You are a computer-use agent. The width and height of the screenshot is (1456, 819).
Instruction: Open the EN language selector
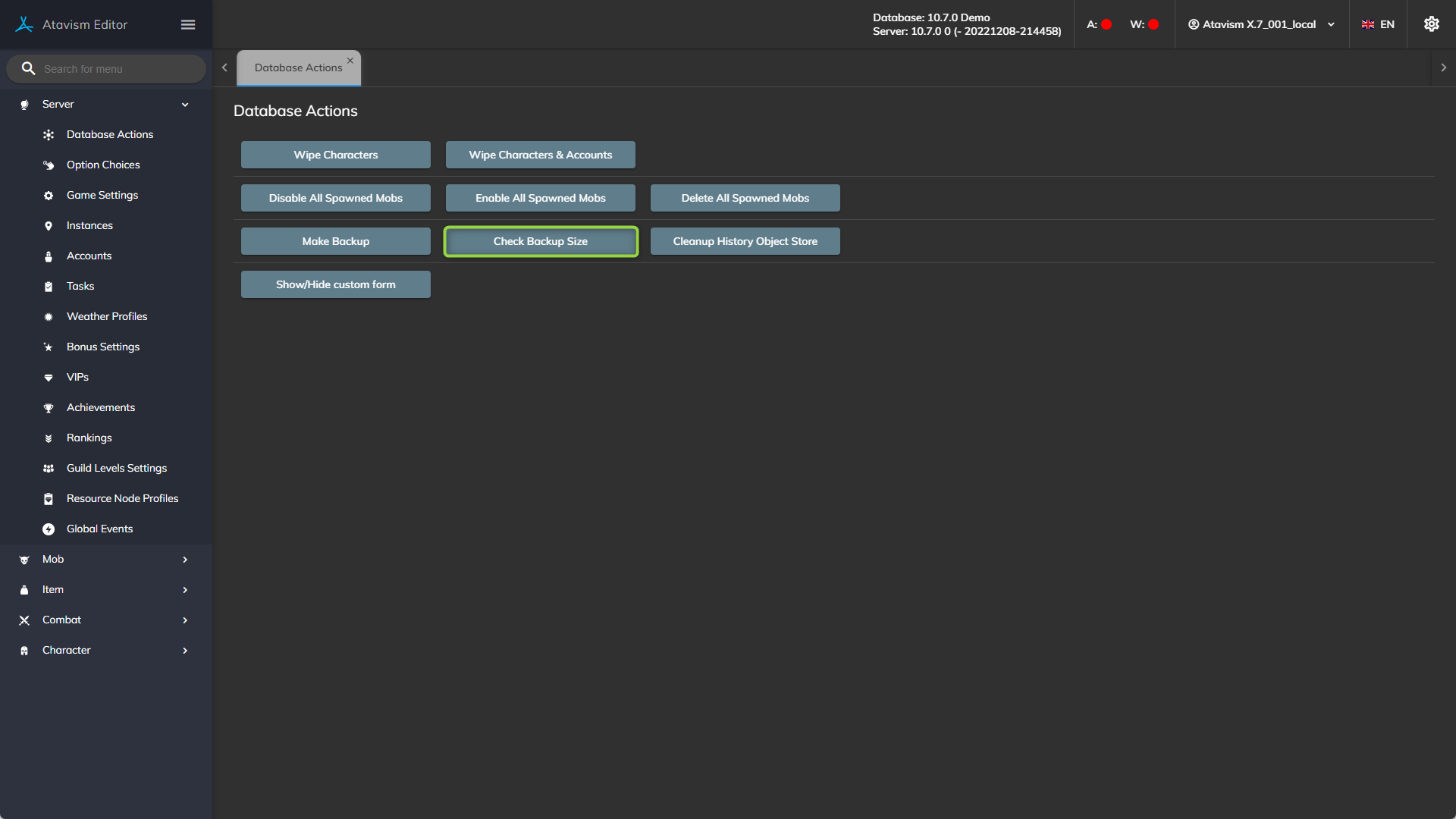(1378, 24)
